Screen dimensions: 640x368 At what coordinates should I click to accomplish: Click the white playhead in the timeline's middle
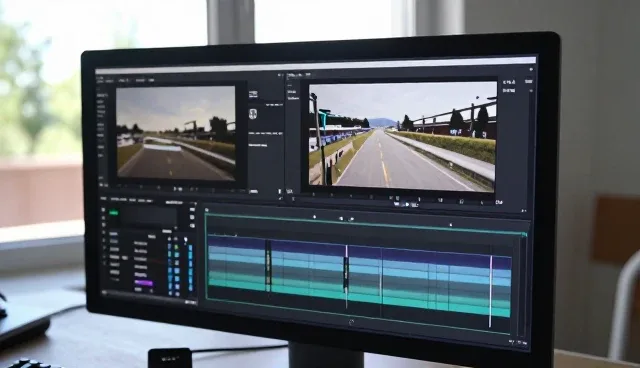(347, 277)
